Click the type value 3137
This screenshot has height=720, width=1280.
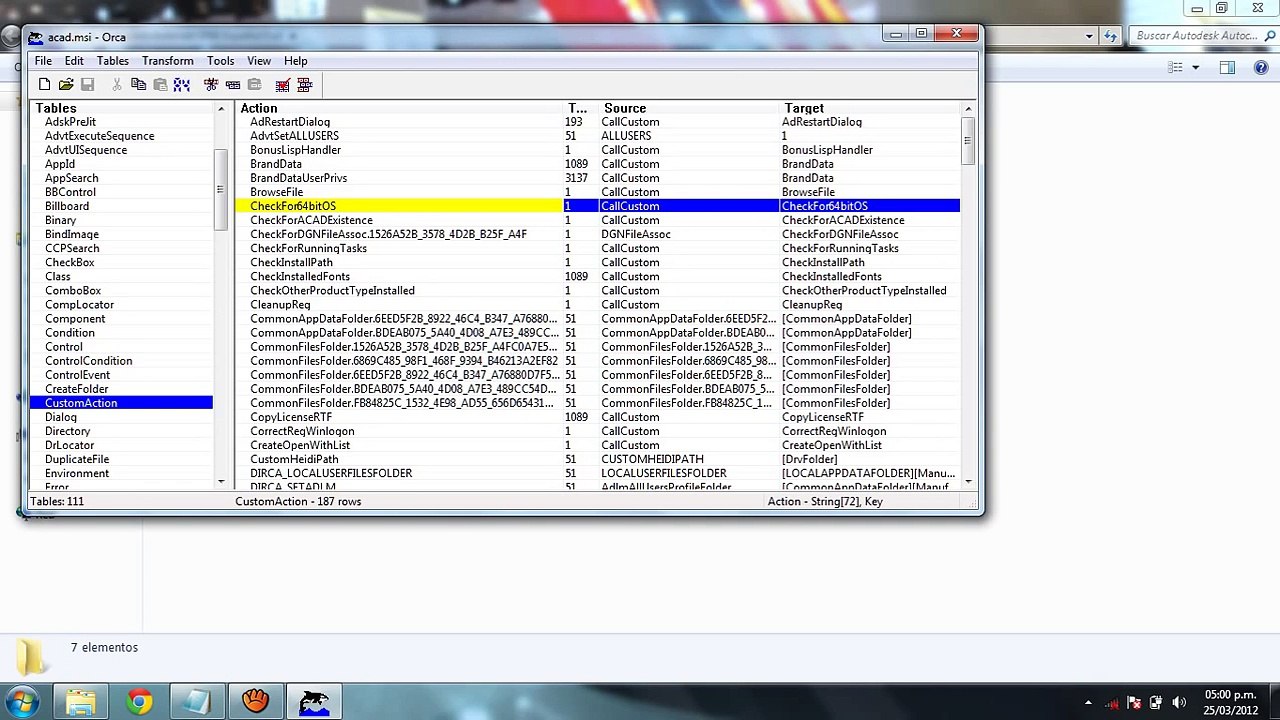pyautogui.click(x=576, y=178)
